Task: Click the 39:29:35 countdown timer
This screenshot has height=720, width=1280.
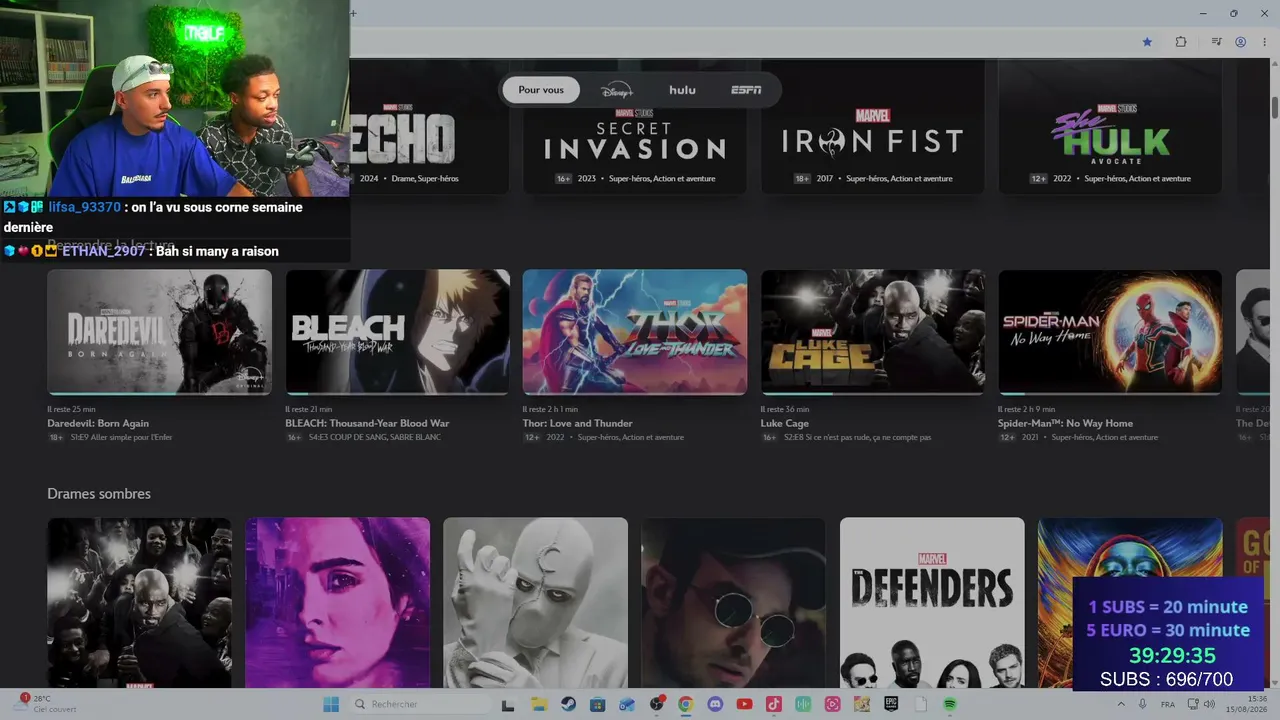Action: pos(1172,656)
